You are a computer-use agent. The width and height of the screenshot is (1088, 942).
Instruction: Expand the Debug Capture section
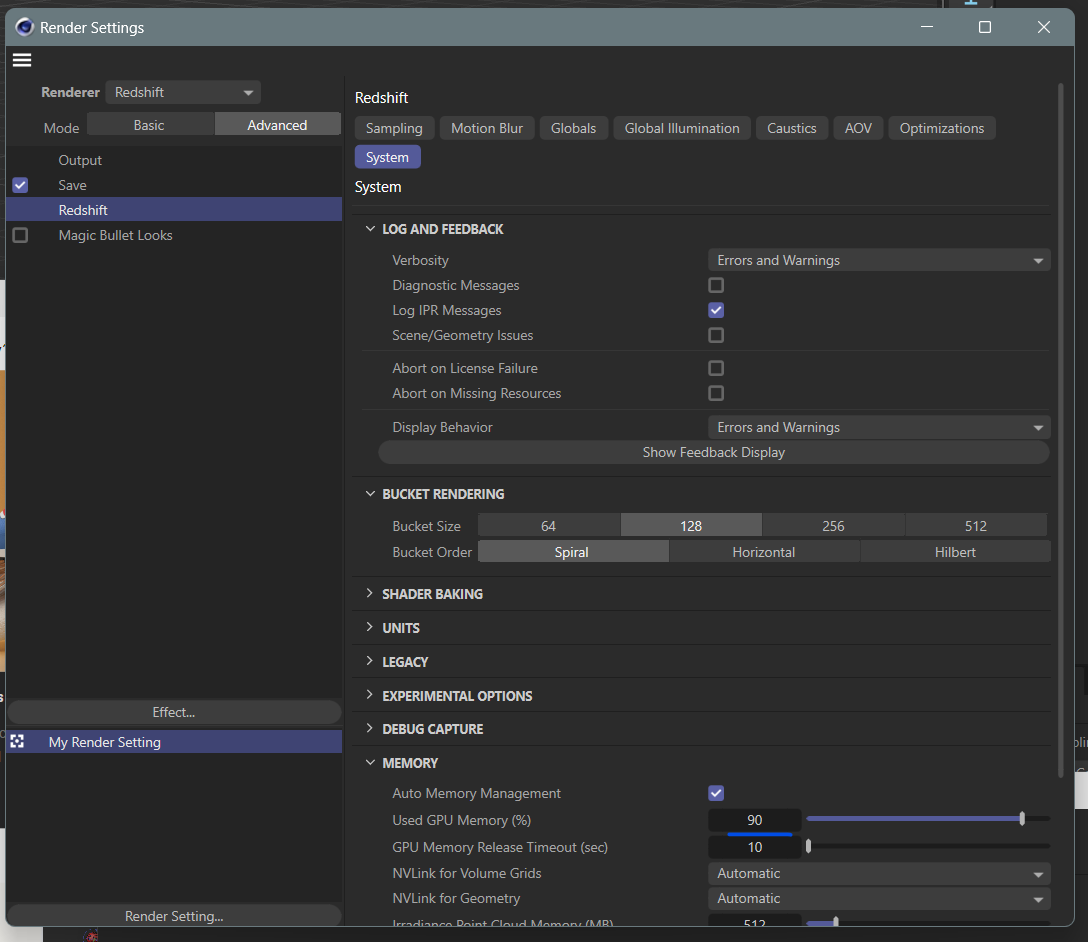pyautogui.click(x=370, y=728)
